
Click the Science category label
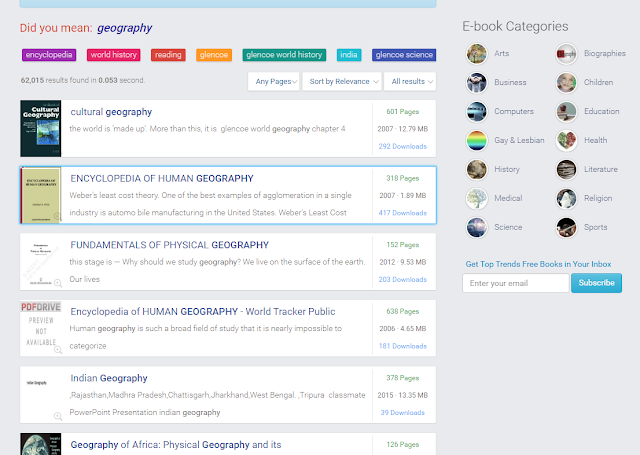(508, 227)
